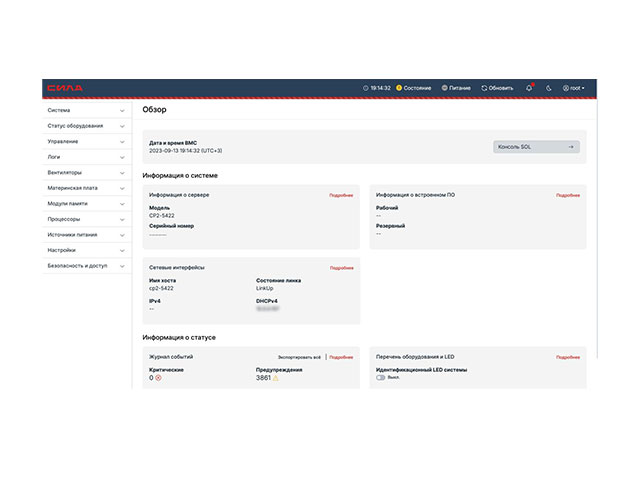Toggle the system identification LED switch
This screenshot has height=480, width=640.
point(381,378)
